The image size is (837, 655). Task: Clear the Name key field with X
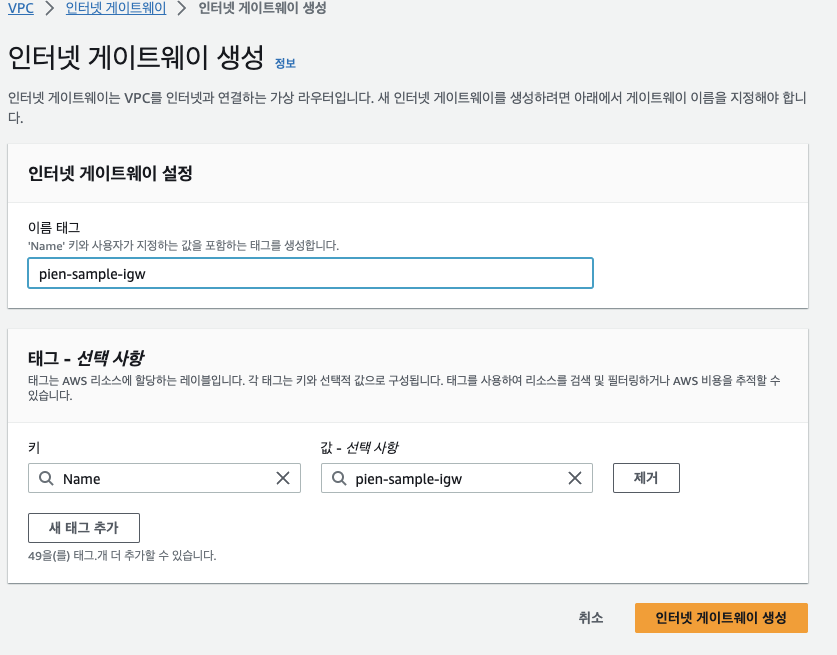pos(283,478)
